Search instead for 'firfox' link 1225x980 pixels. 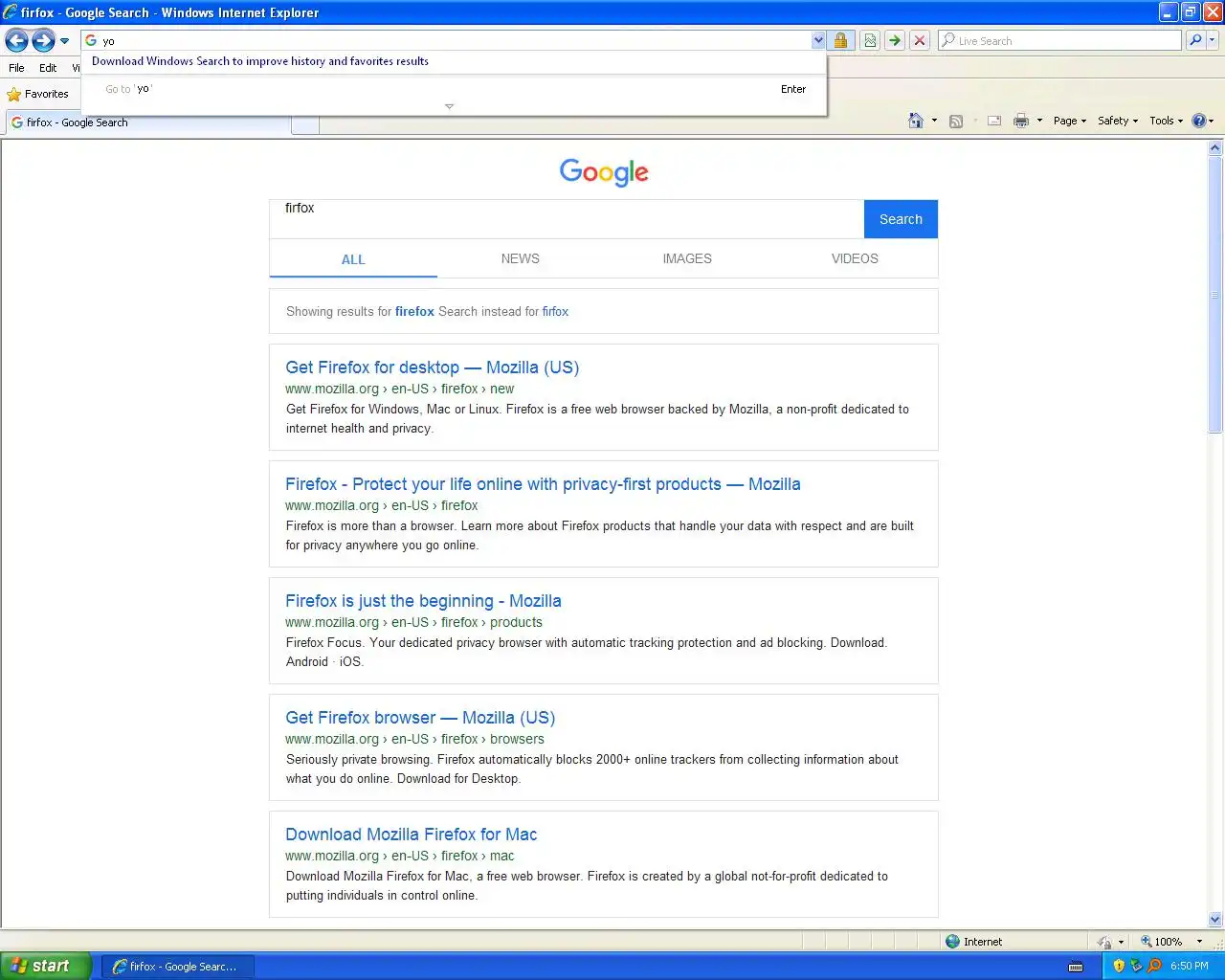click(555, 311)
